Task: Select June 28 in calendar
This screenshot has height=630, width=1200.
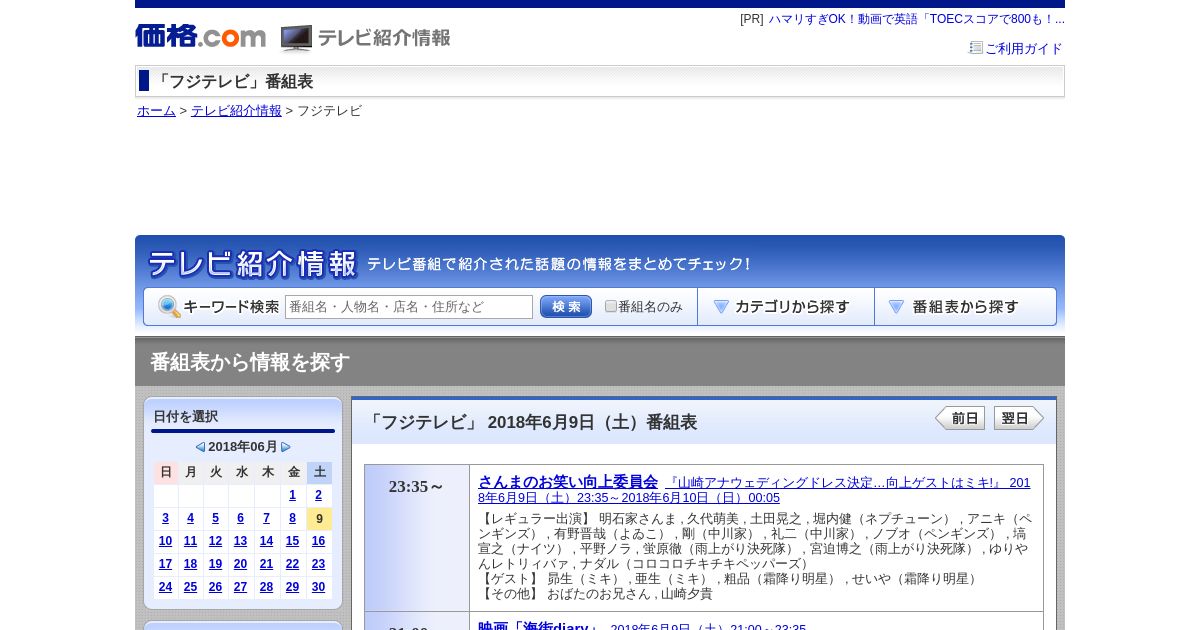Action: click(266, 587)
